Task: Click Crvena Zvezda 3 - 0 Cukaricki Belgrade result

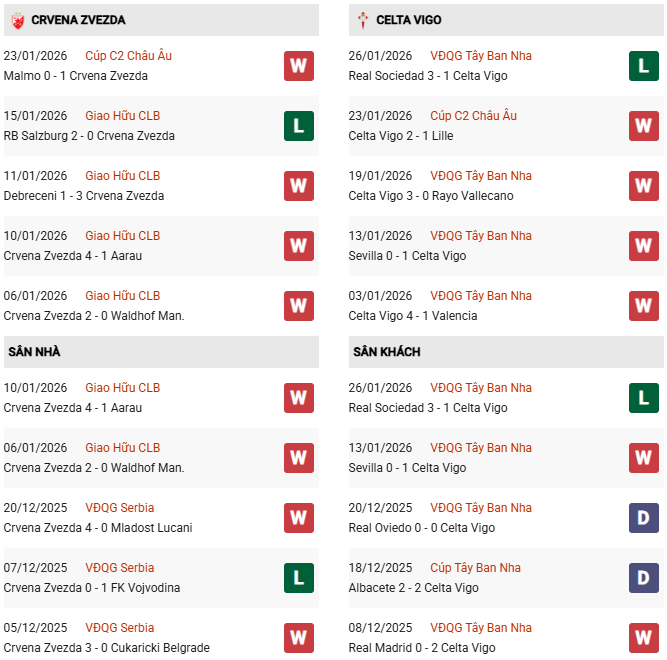Action: click(x=106, y=648)
